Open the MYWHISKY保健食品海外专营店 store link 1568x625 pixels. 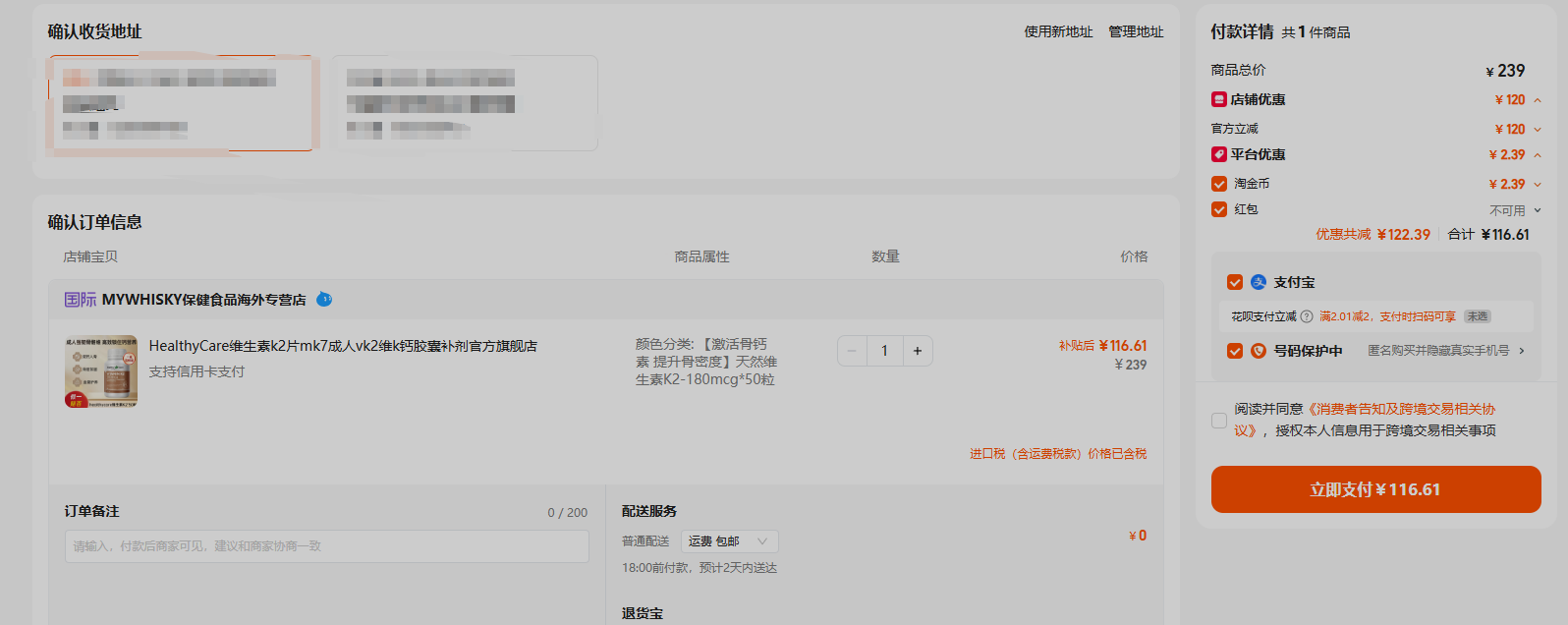click(203, 300)
